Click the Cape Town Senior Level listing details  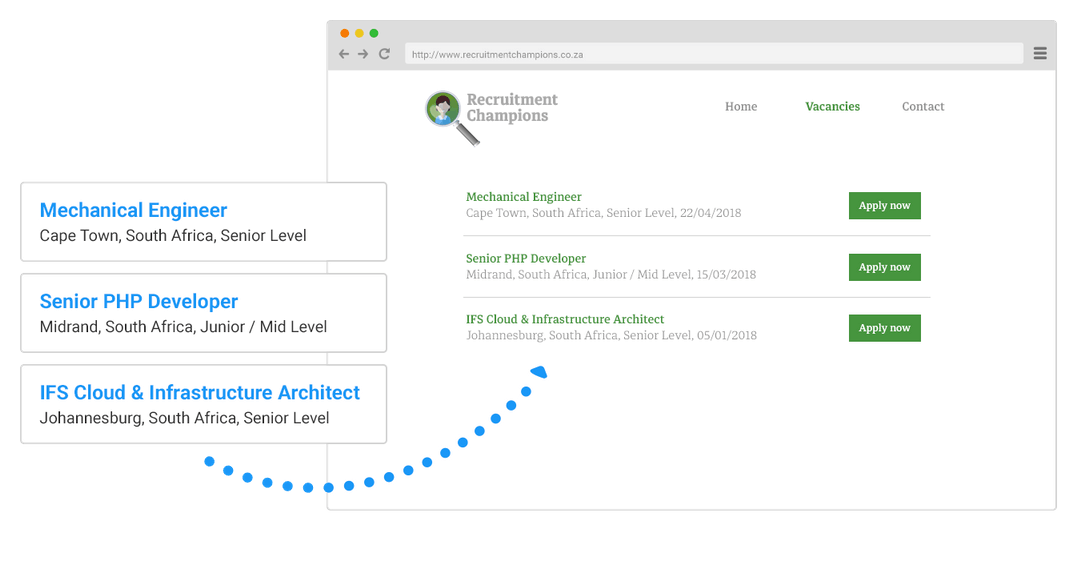point(602,212)
